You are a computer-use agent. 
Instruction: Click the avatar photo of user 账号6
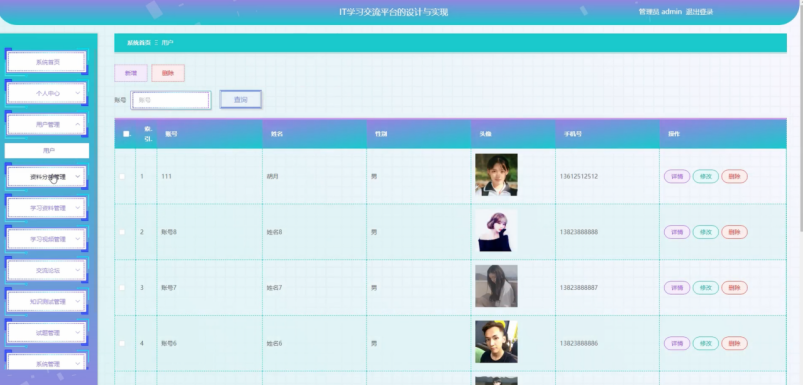point(496,341)
